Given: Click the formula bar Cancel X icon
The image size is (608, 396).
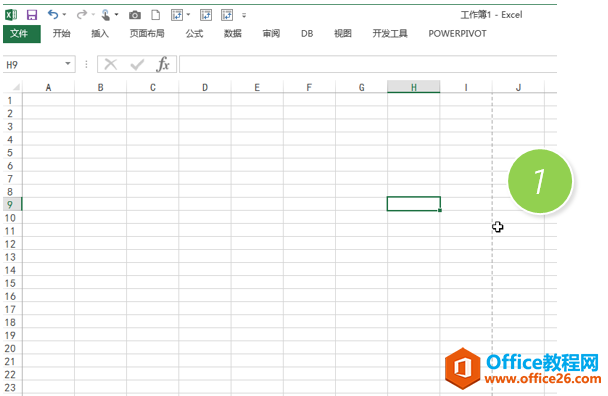Looking at the screenshot, I should pos(111,64).
